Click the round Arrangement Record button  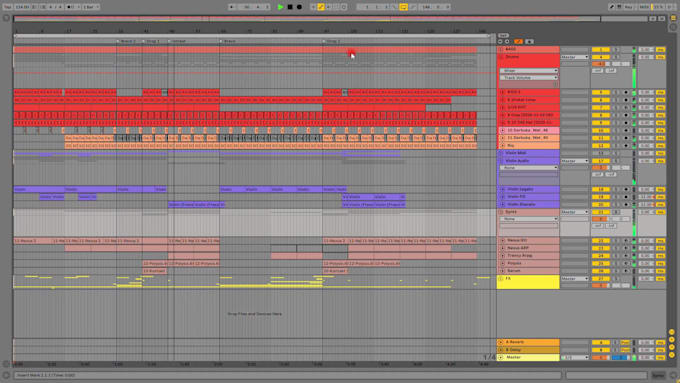coord(299,7)
